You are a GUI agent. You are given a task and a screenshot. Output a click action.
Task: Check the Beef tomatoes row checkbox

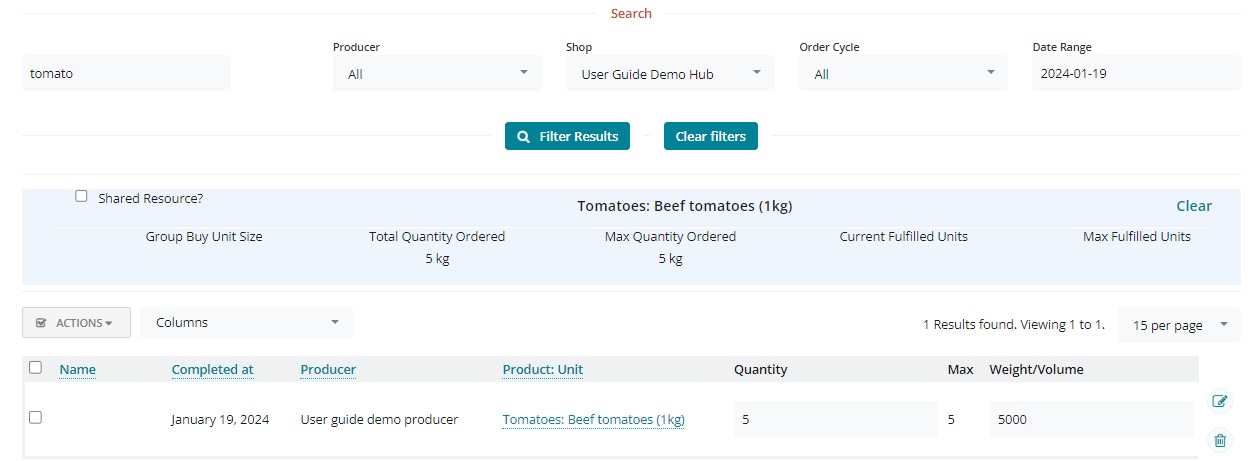[x=35, y=418]
